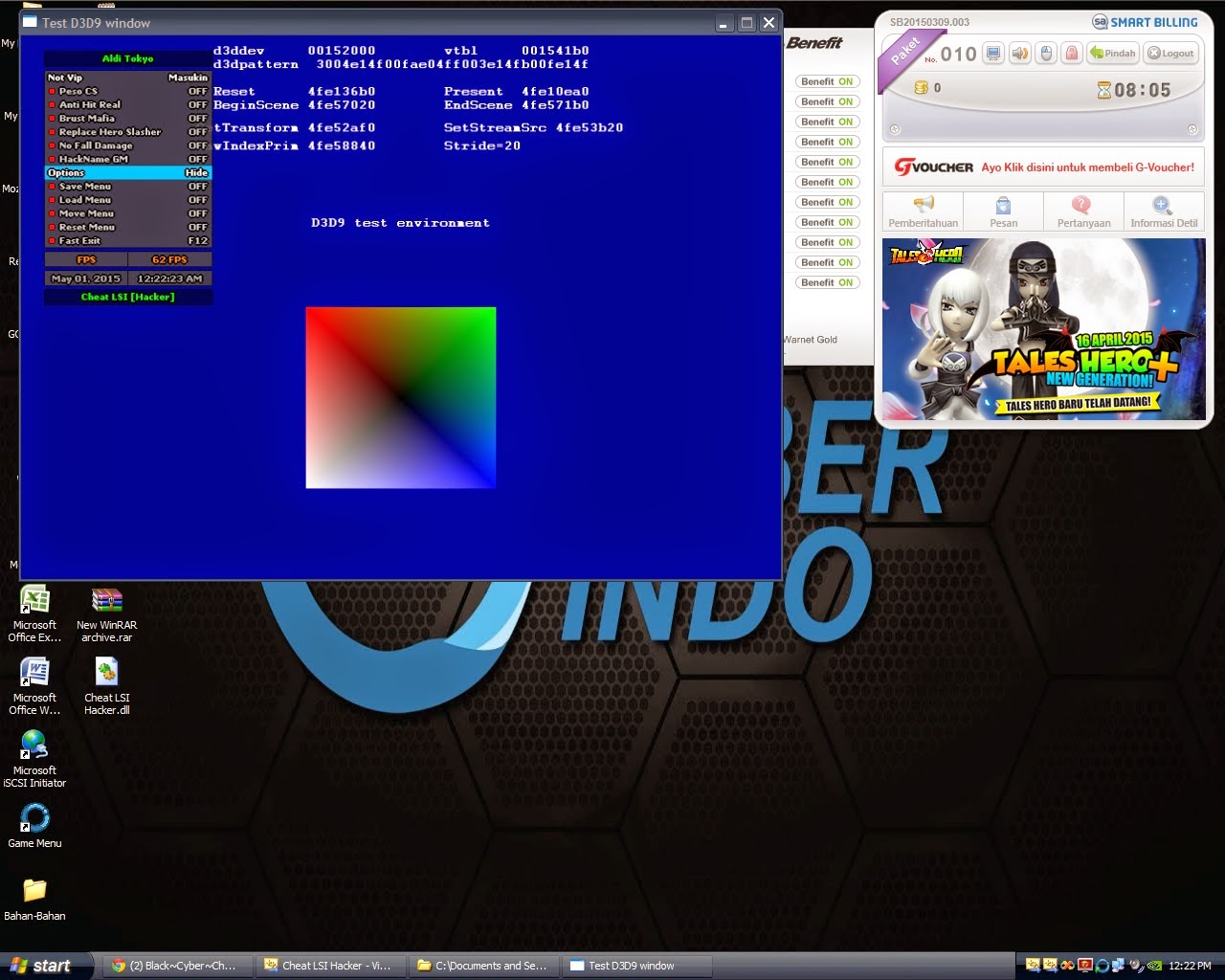This screenshot has width=1225, height=980.
Task: Click the RGB gradient square in D3D9 window
Action: (x=401, y=398)
